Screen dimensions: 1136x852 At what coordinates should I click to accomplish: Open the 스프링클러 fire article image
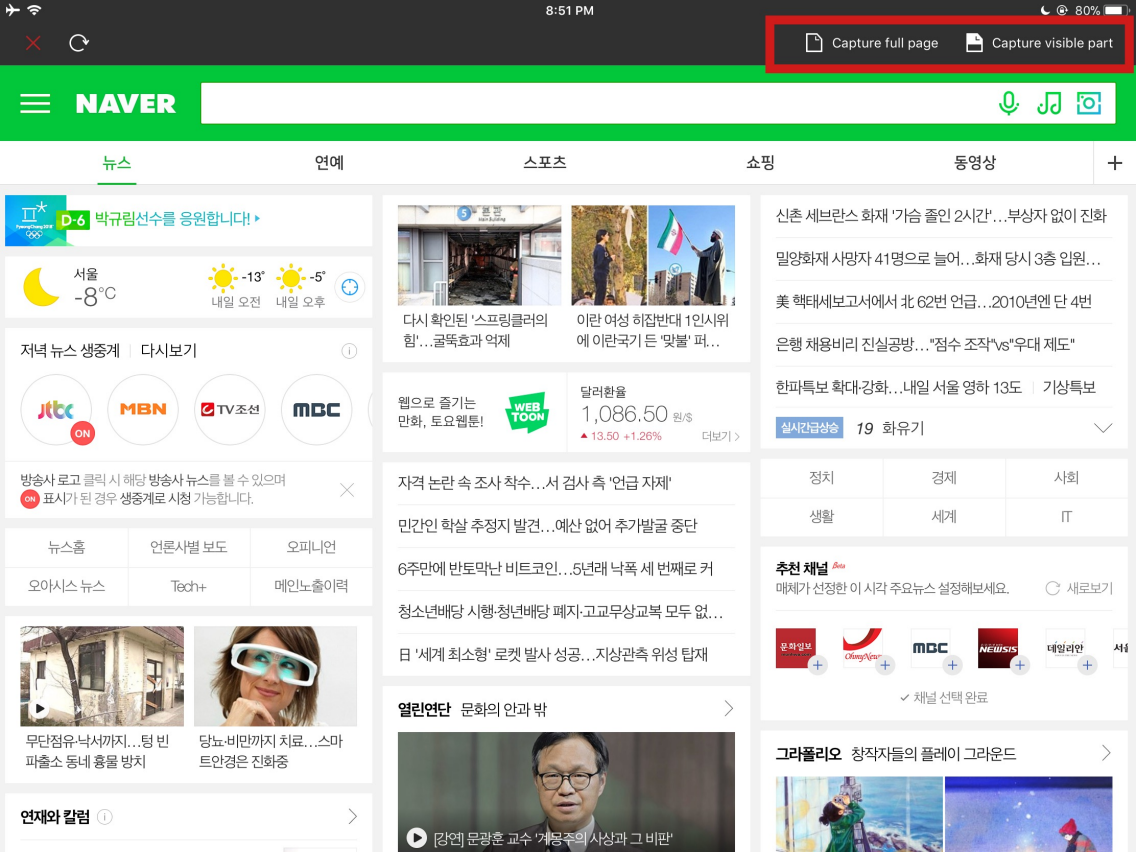[x=479, y=255]
